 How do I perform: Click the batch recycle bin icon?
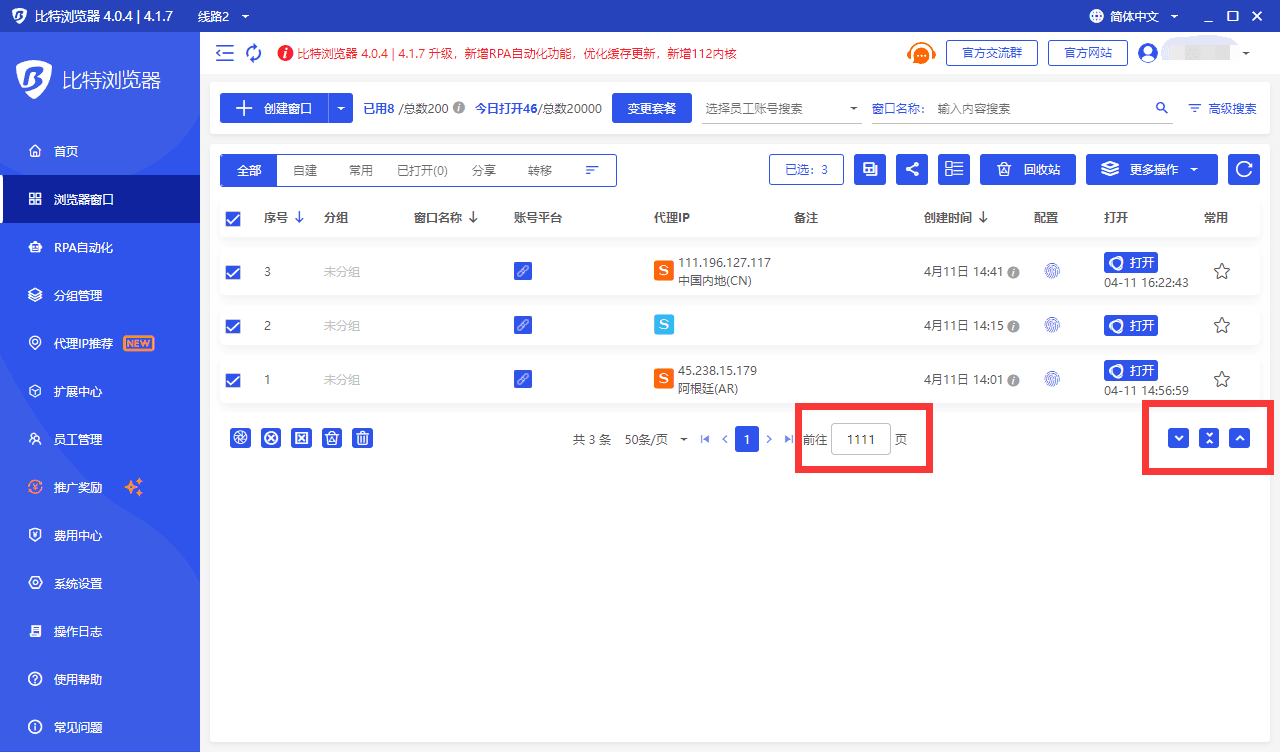point(332,437)
